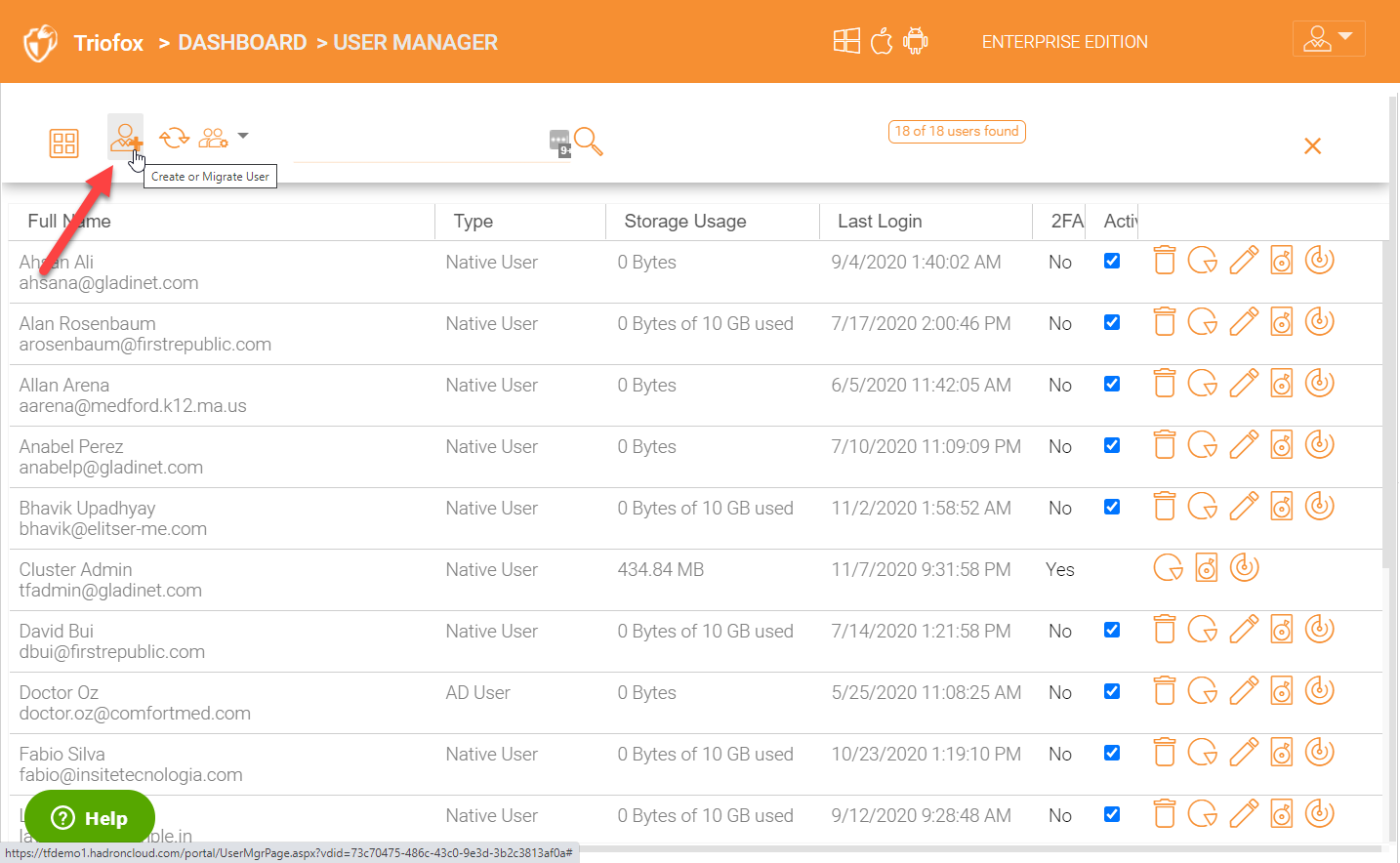This screenshot has width=1400, height=863.
Task: Uncheck Active checkbox for Allan Arena
Action: click(1112, 384)
